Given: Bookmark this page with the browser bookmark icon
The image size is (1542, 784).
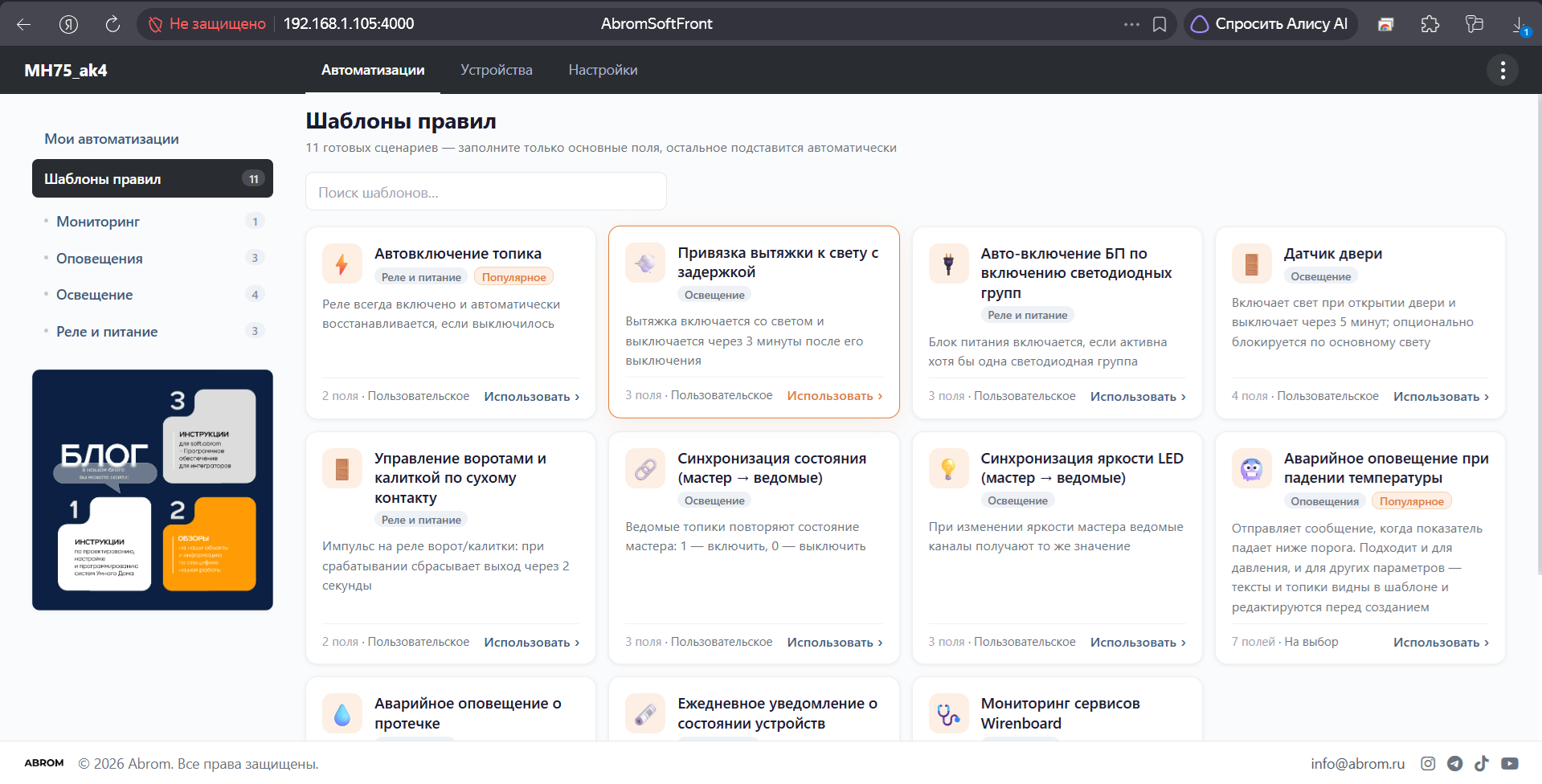Looking at the screenshot, I should pyautogui.click(x=1160, y=24).
